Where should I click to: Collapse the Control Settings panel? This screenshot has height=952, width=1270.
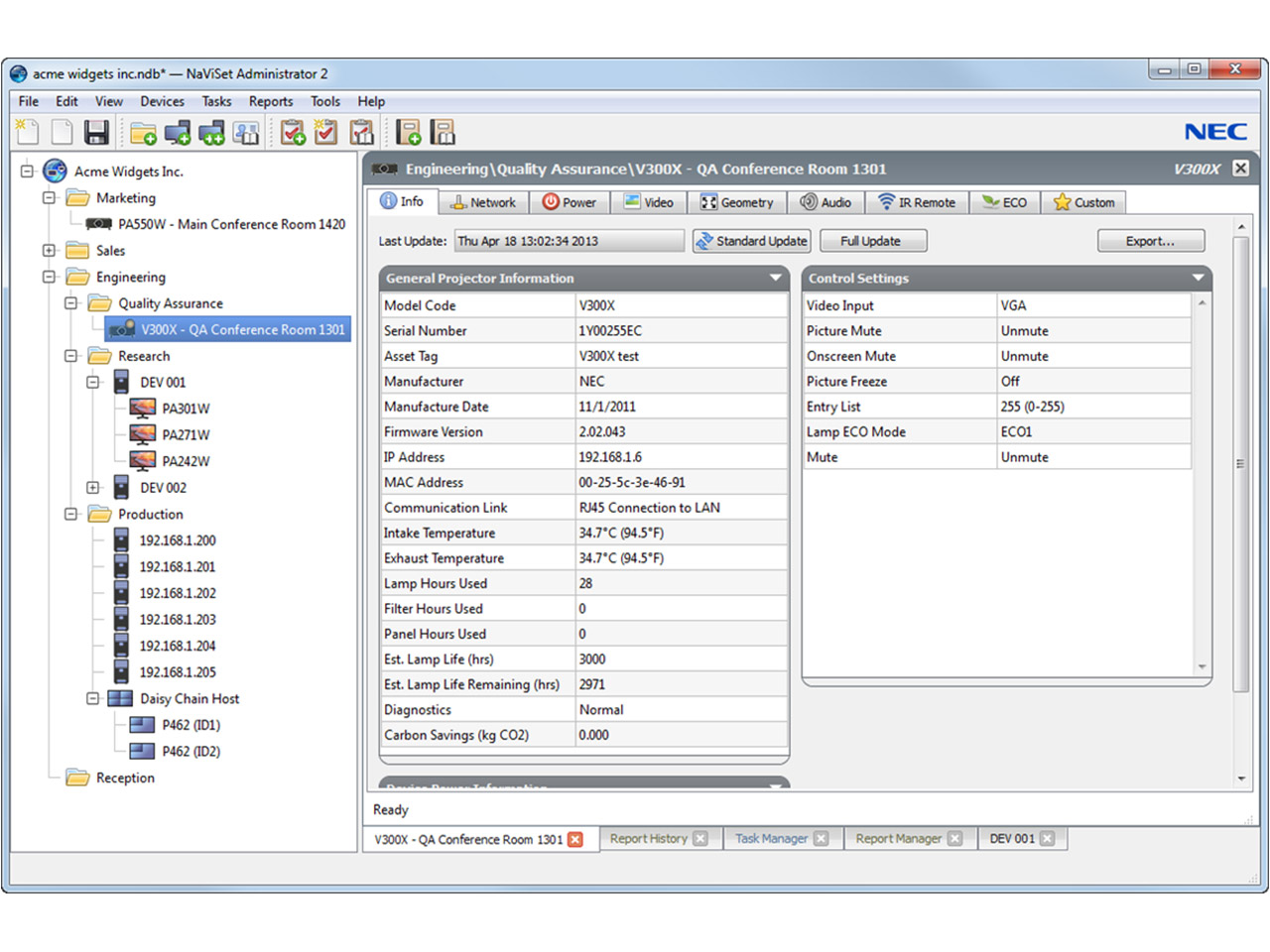pos(1198,279)
